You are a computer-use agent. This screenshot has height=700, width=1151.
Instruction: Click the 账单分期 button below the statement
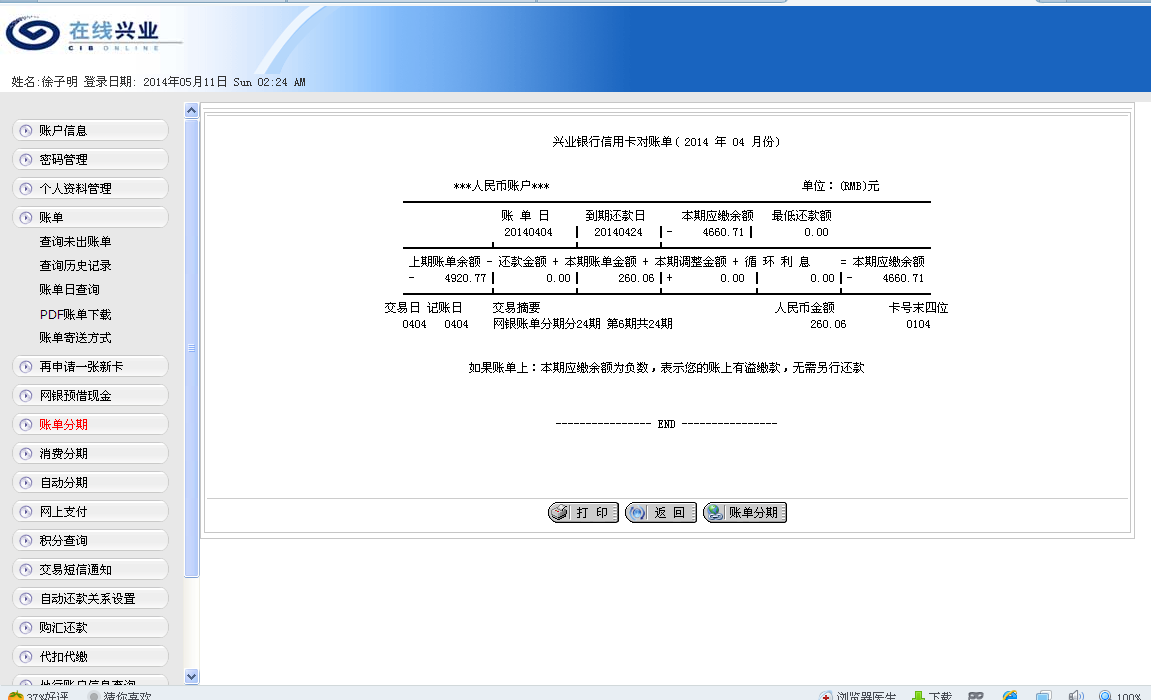pos(744,512)
